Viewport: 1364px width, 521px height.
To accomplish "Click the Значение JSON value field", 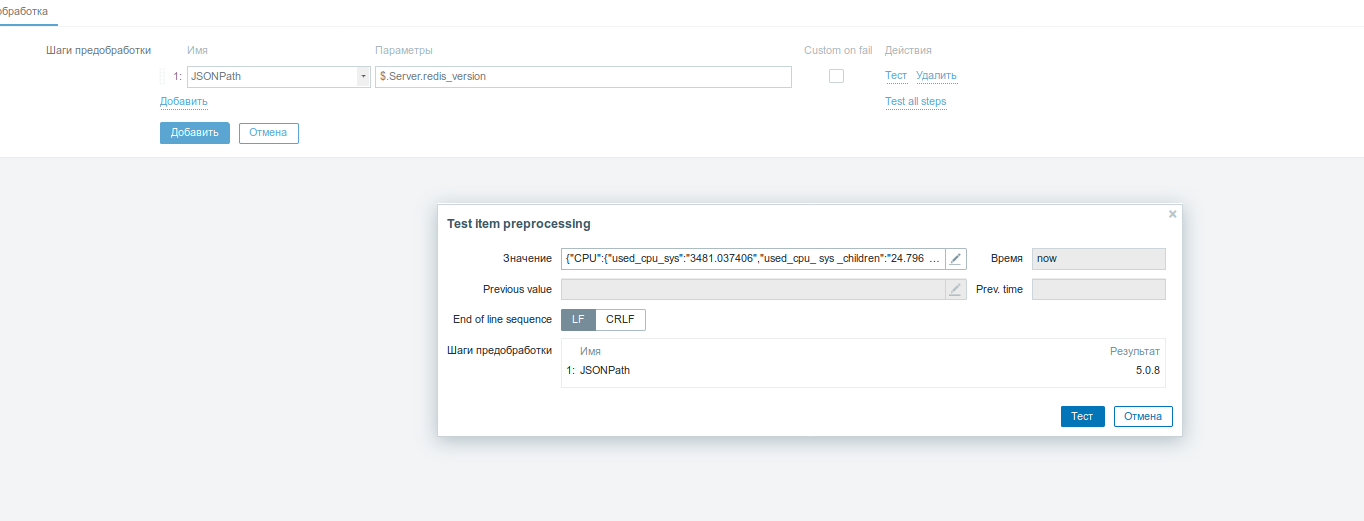I will click(x=753, y=259).
